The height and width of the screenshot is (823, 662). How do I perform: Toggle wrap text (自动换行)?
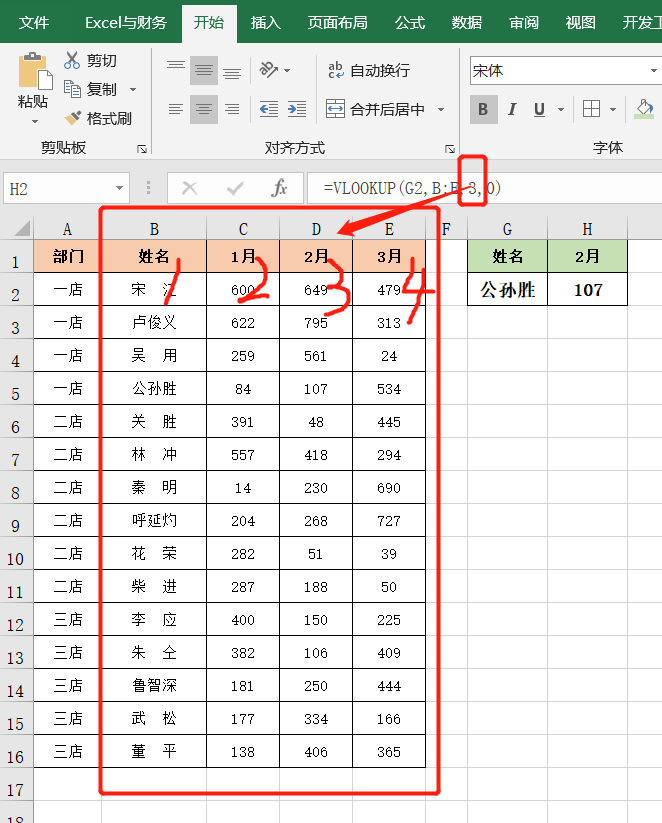coord(369,70)
